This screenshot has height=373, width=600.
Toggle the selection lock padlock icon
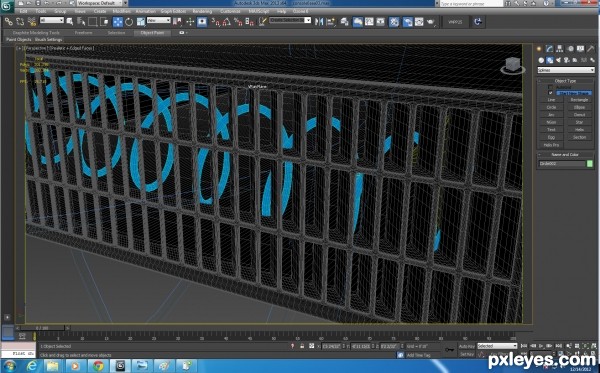click(302, 346)
